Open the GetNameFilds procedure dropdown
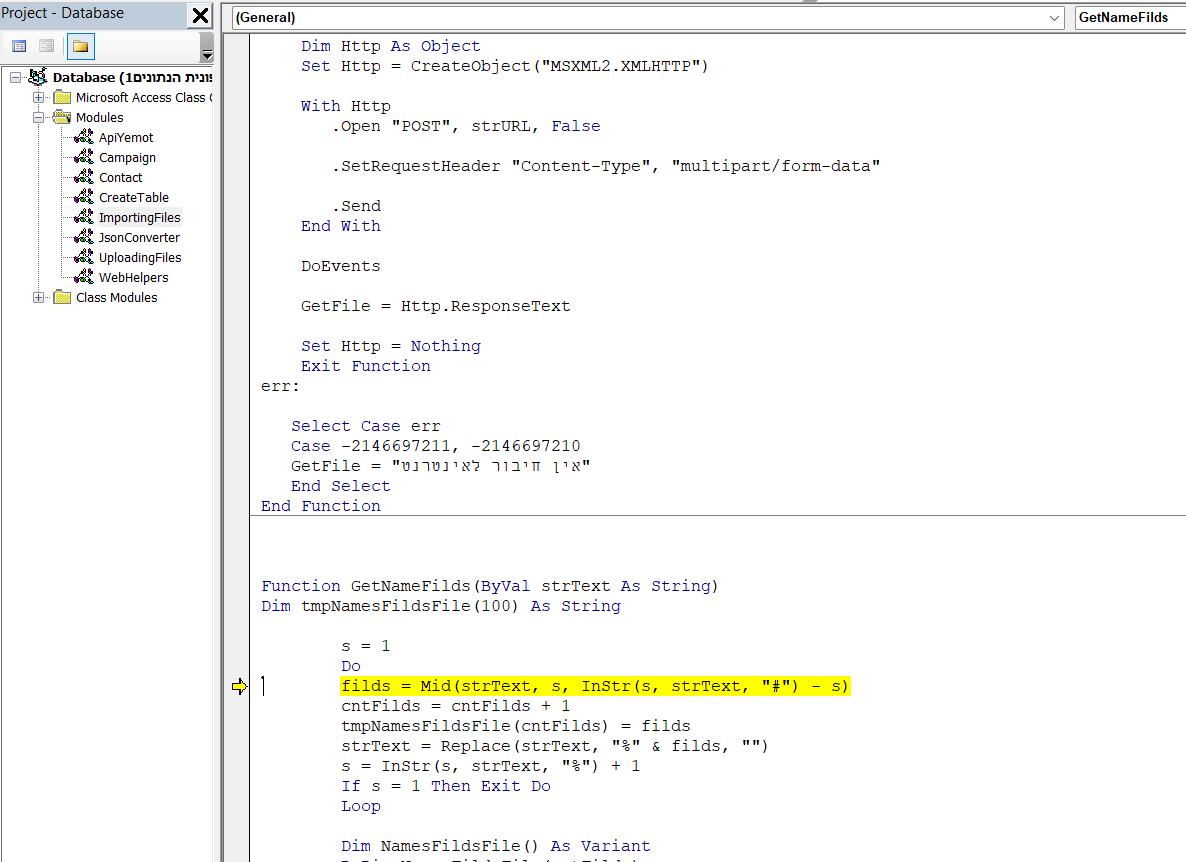The image size is (1186, 862). point(1130,18)
